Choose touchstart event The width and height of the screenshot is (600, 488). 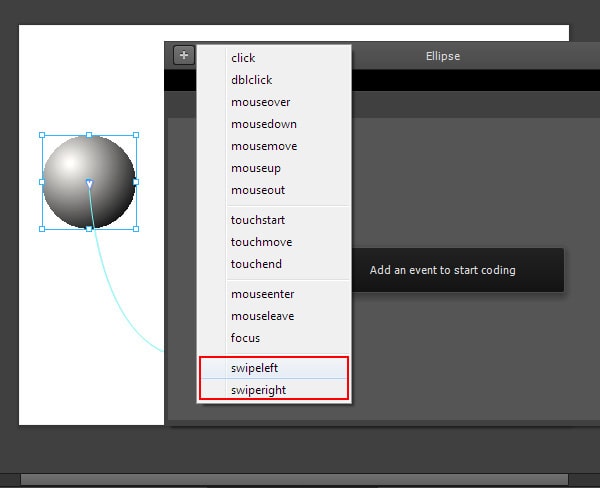coord(274,220)
